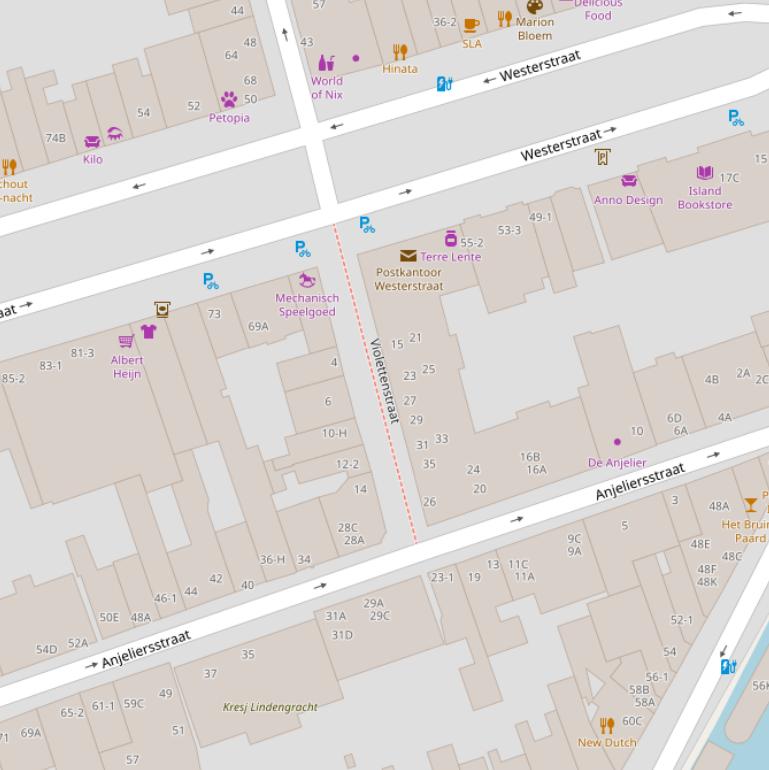Click the Island Bookstore book icon
The width and height of the screenshot is (769, 770).
[x=705, y=173]
